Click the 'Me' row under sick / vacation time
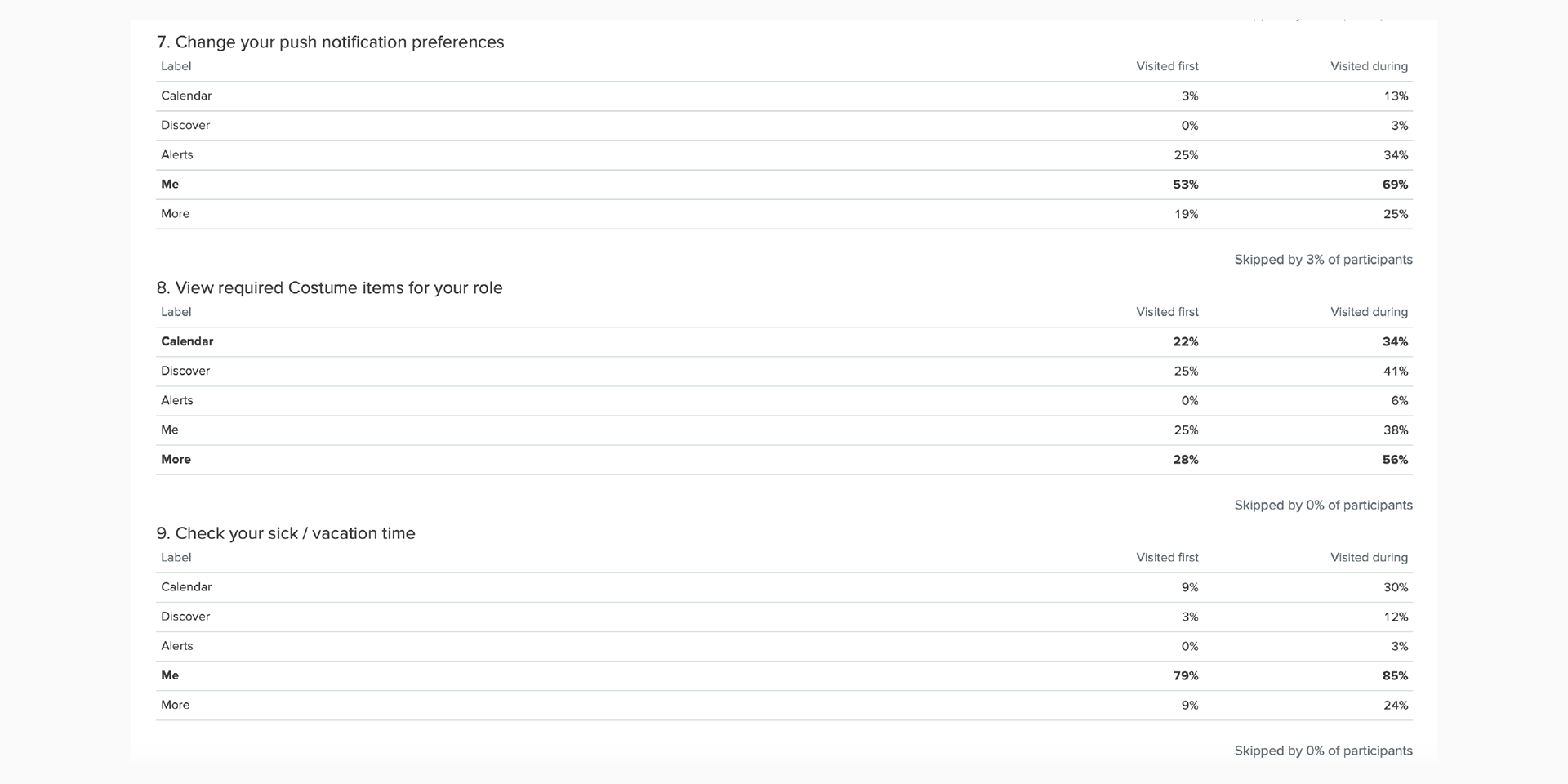The image size is (1568, 784). coord(784,675)
